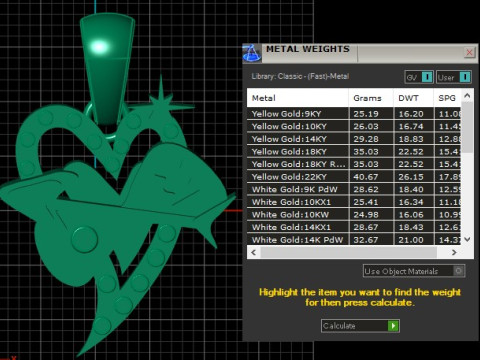Sort by the Grams column header
Image resolution: width=480 pixels, height=360 pixels.
tap(371, 98)
